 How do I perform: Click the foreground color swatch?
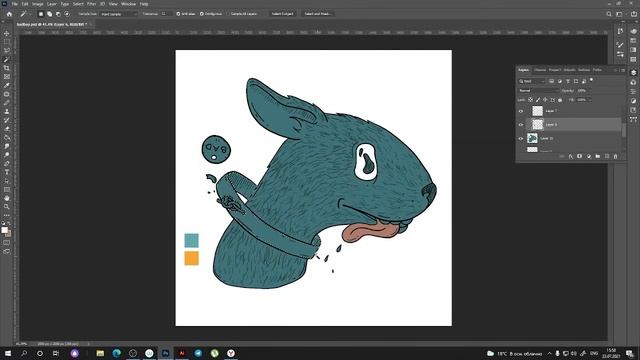tap(4, 230)
